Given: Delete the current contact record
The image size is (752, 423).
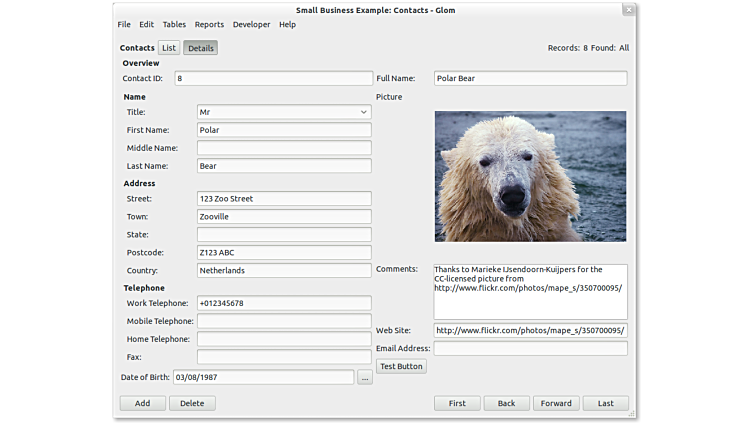Looking at the screenshot, I should click(192, 403).
